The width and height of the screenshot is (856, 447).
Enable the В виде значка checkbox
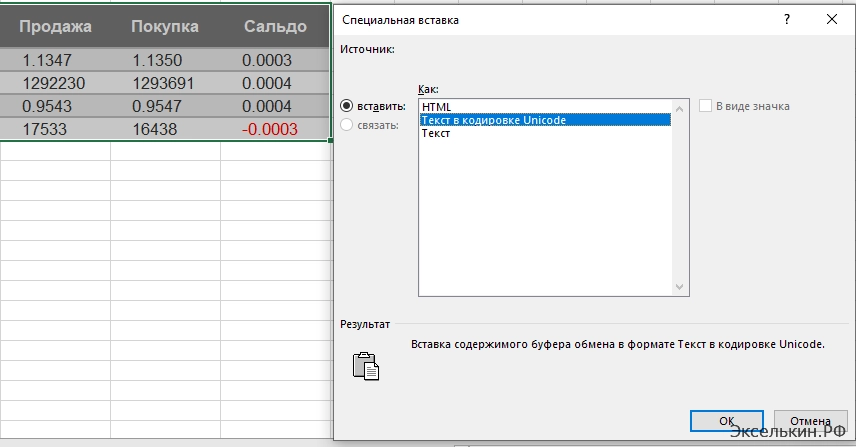(x=706, y=106)
